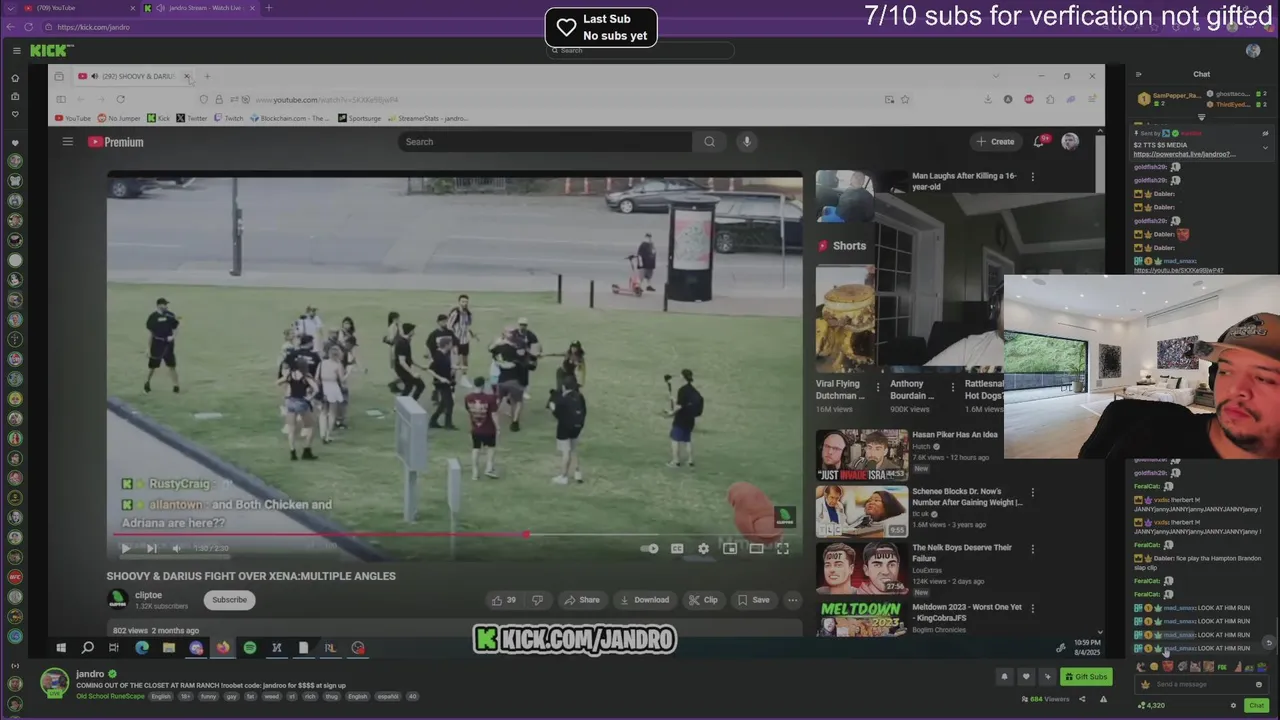The image size is (1280, 720).
Task: Open the Twitch bookmark
Action: (229, 118)
